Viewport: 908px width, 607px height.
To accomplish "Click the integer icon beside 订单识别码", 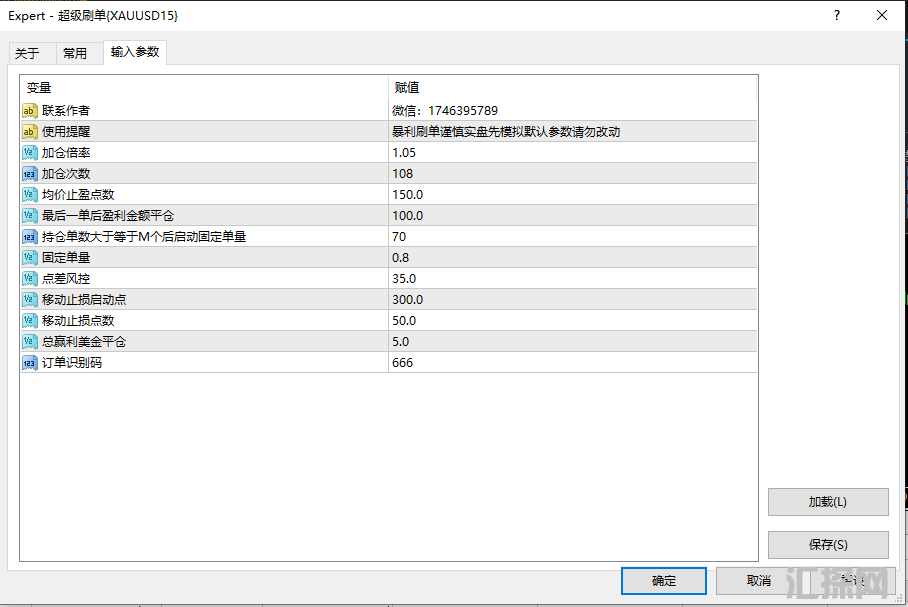I will 30,363.
